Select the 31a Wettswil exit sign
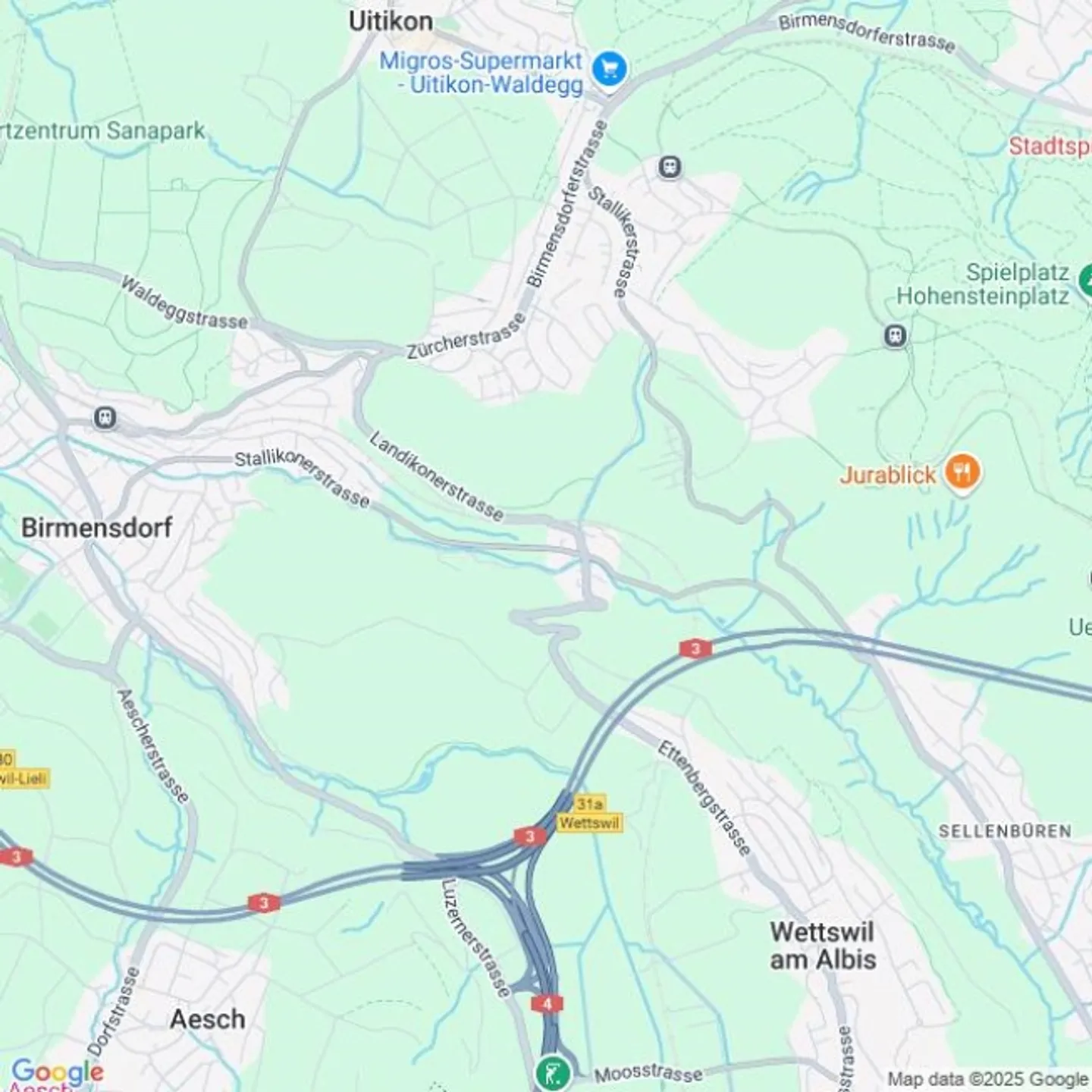 tap(590, 814)
